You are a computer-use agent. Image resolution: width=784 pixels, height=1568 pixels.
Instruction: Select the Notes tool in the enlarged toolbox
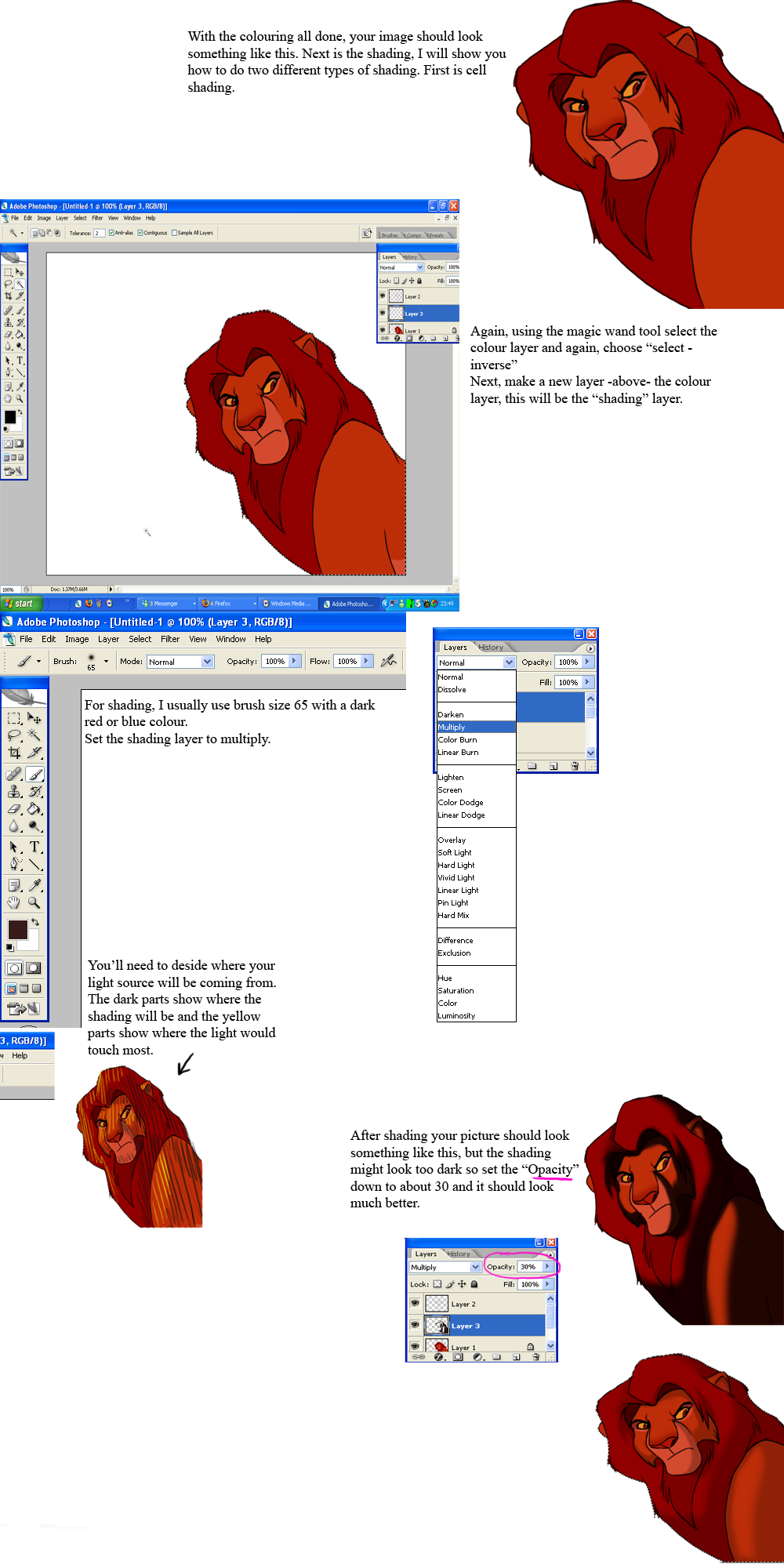pos(14,886)
